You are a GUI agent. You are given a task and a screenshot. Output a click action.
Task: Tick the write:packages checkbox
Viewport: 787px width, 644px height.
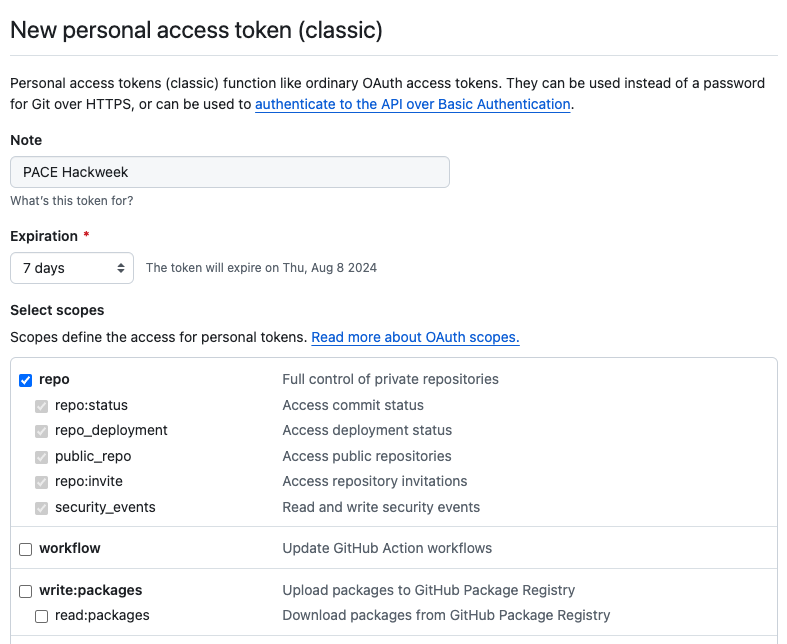26,591
